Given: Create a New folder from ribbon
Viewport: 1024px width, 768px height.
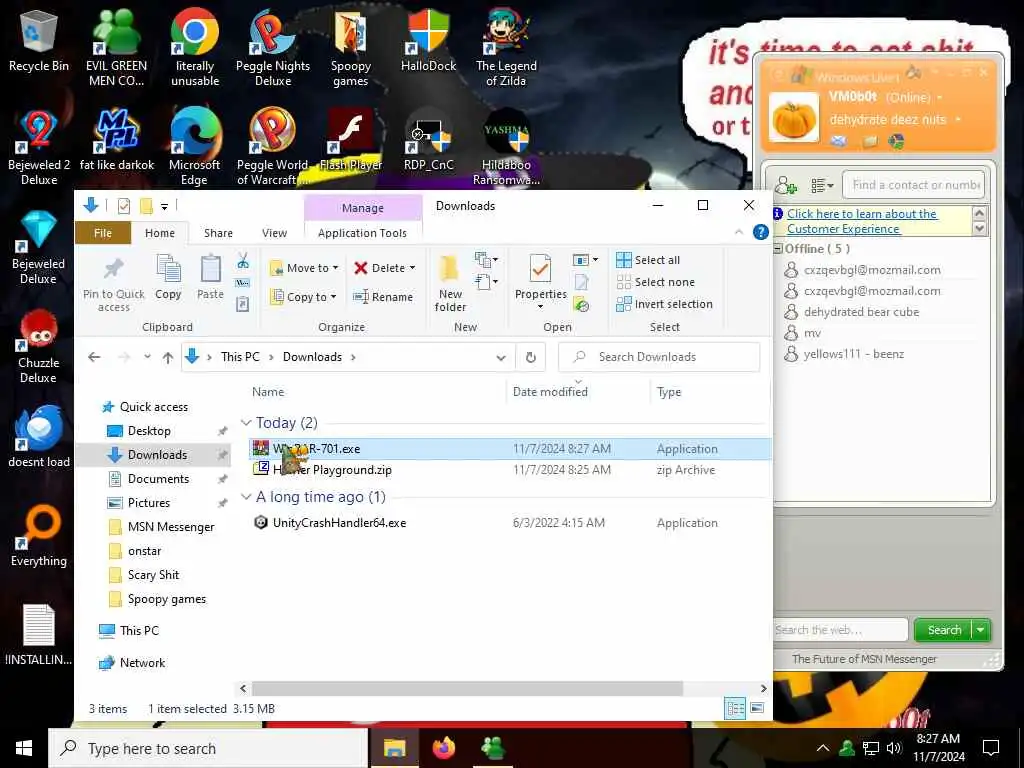Looking at the screenshot, I should pos(451,284).
